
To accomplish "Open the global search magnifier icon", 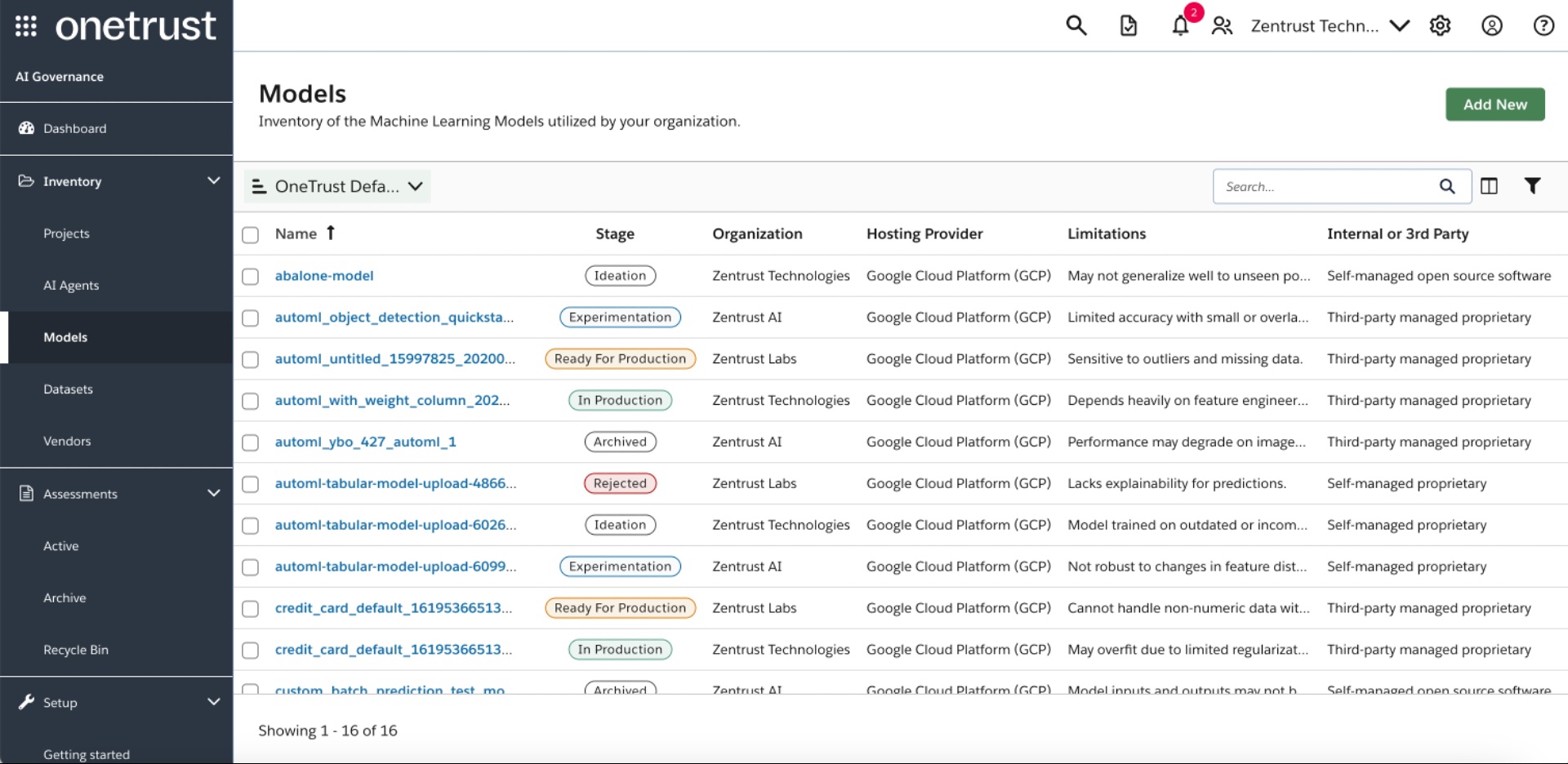I will pyautogui.click(x=1075, y=25).
